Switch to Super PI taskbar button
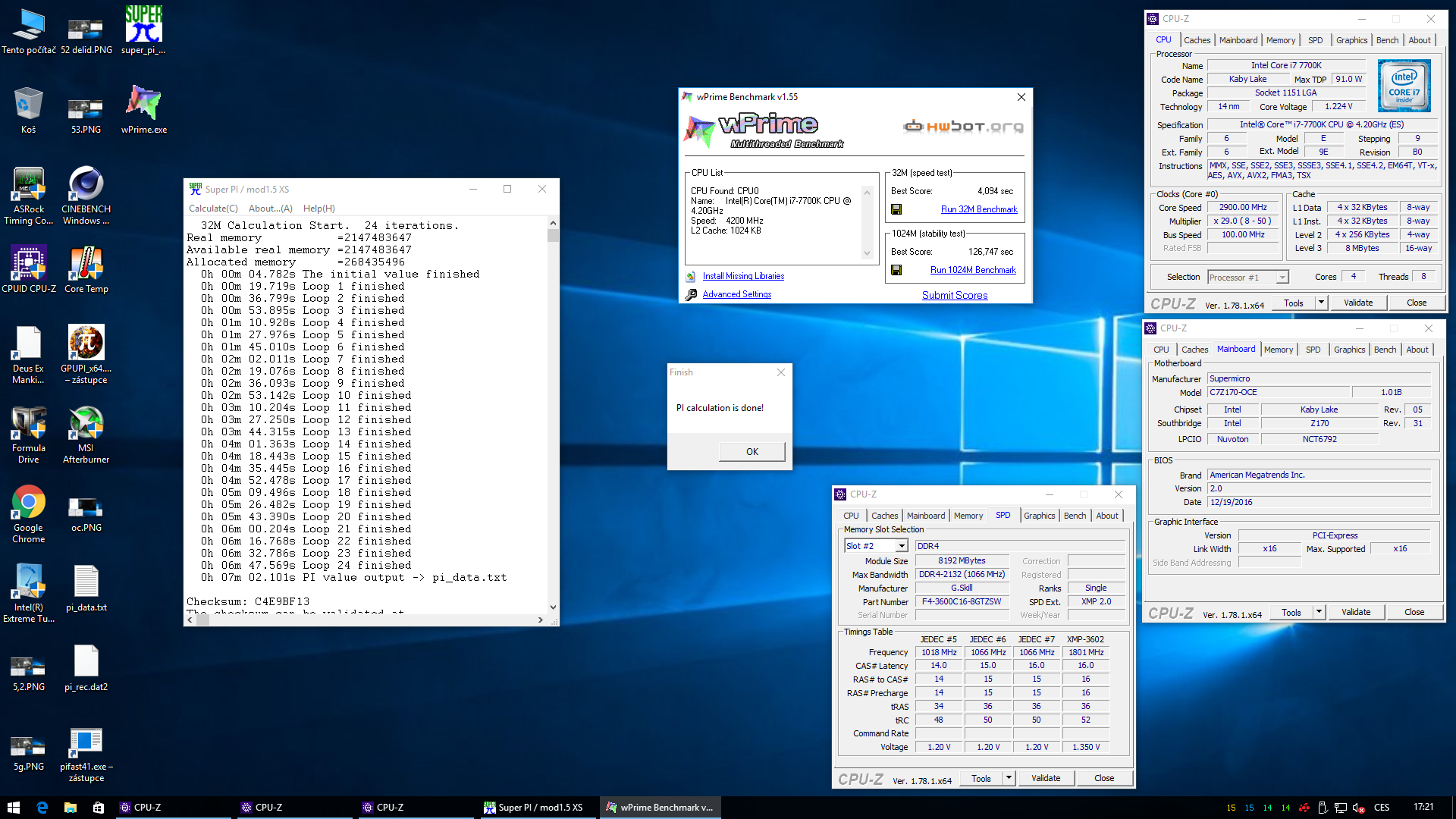Image resolution: width=1456 pixels, height=819 pixels. click(x=539, y=808)
